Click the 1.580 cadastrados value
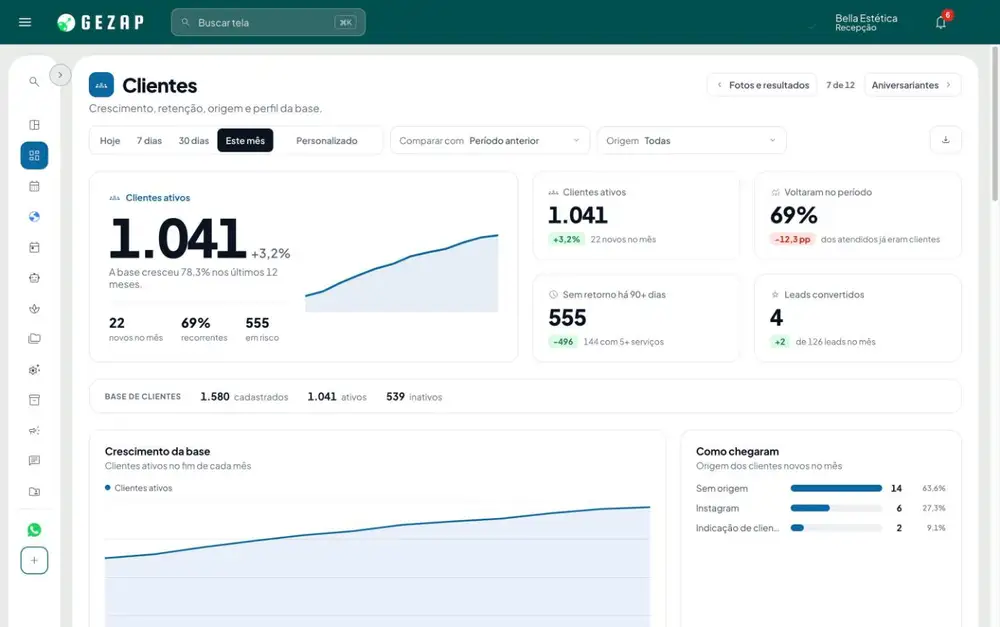Screen dimensions: 1000x627 [244, 397]
